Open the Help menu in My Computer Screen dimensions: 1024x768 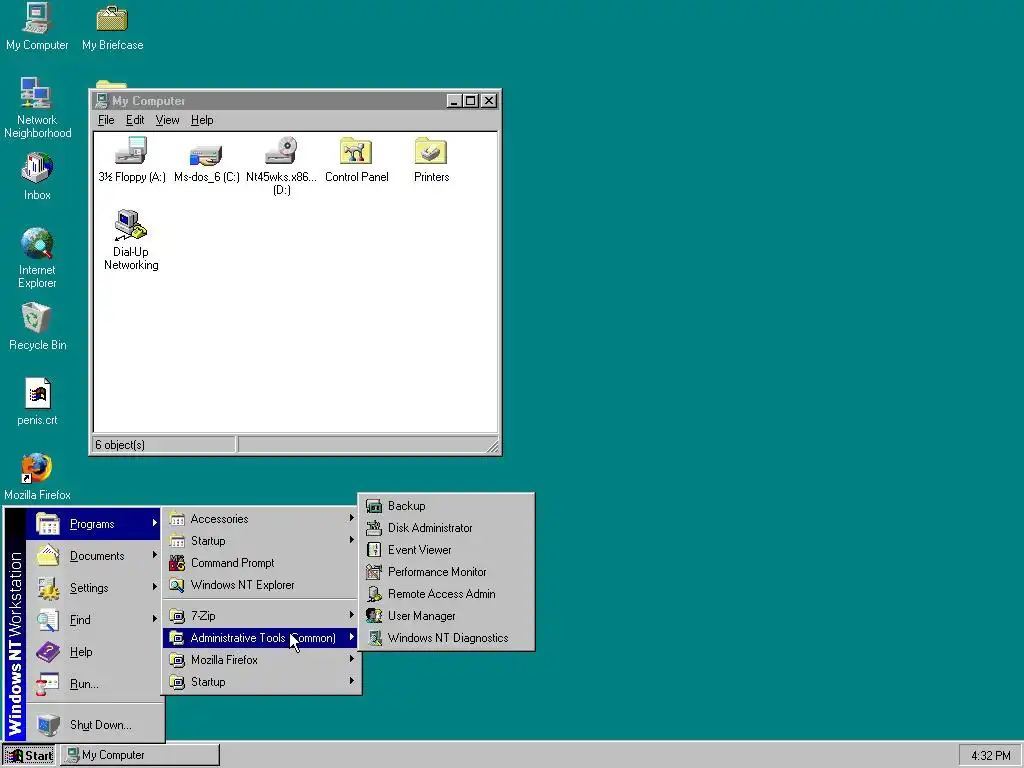(202, 120)
